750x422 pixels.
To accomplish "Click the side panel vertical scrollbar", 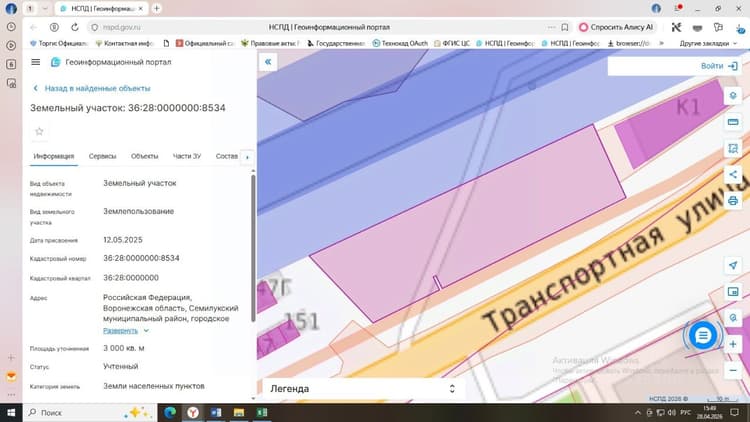I will point(253,248).
